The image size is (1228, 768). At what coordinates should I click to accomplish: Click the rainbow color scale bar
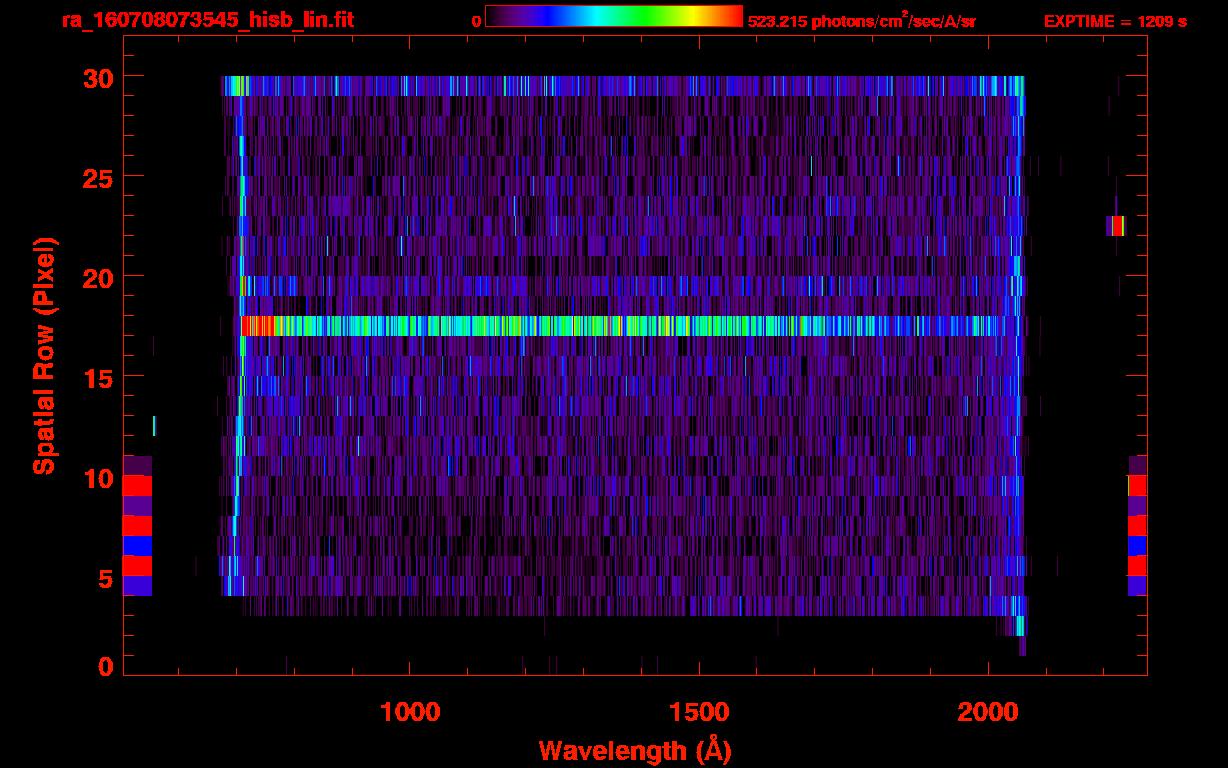tap(613, 17)
